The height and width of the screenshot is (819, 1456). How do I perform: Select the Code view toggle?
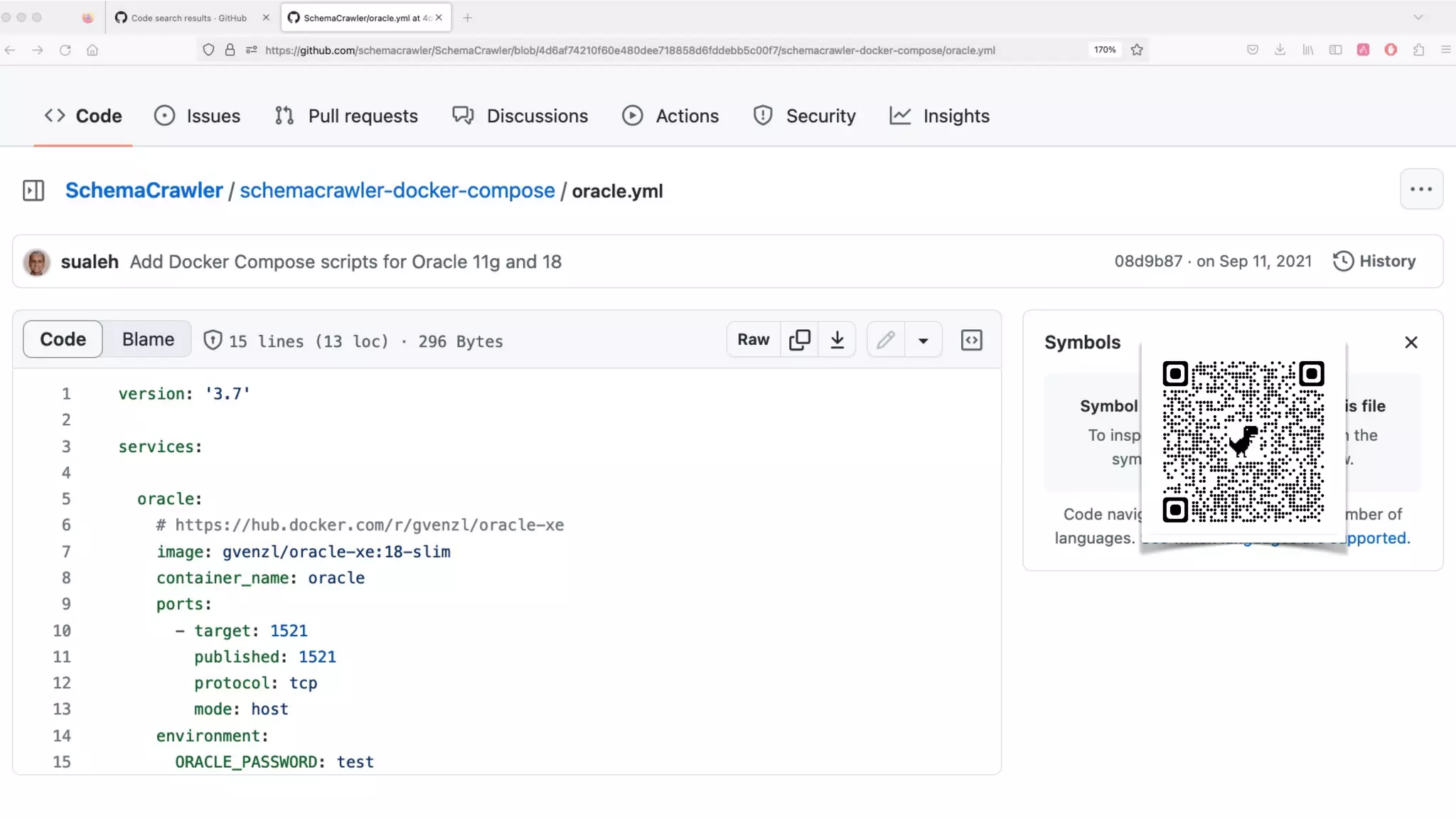click(x=63, y=339)
